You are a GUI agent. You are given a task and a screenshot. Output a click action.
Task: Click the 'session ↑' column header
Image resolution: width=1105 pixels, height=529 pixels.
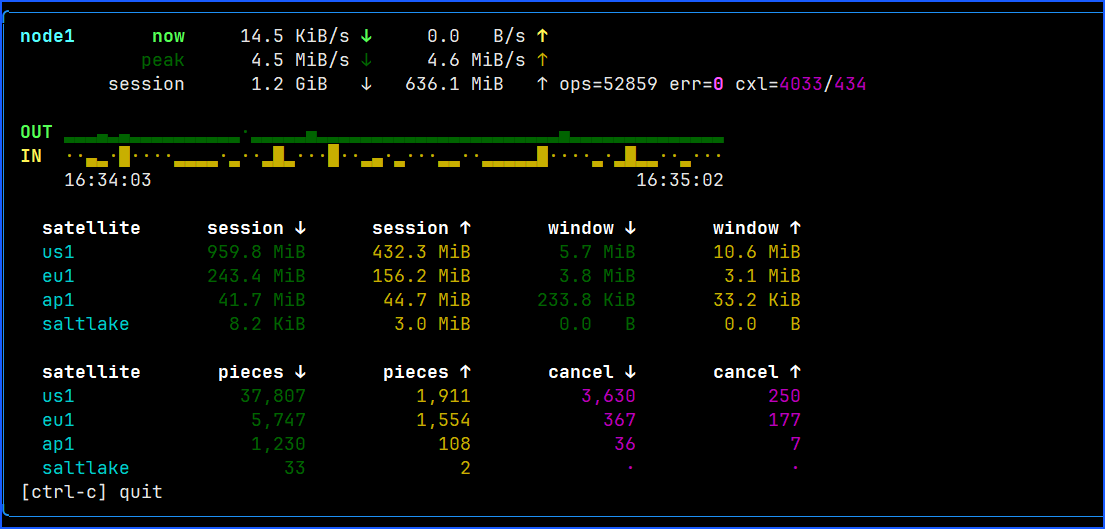coord(421,228)
